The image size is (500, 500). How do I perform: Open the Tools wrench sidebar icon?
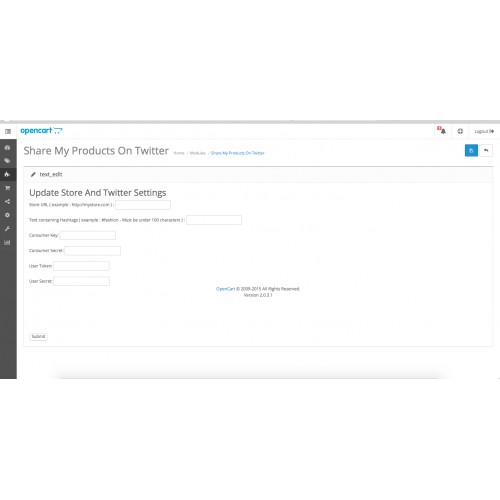(7, 229)
